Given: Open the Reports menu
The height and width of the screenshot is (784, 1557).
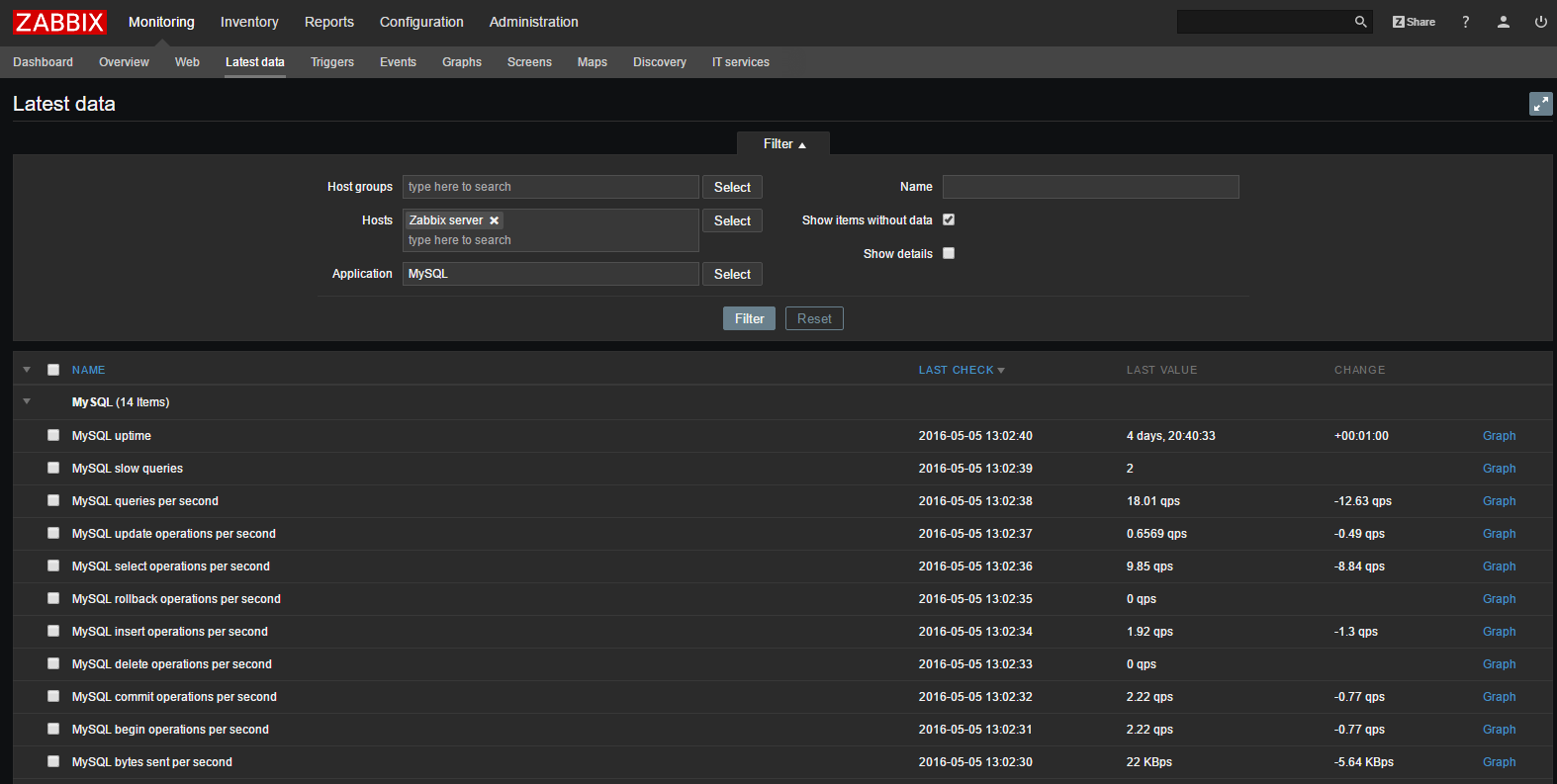Looking at the screenshot, I should (329, 22).
